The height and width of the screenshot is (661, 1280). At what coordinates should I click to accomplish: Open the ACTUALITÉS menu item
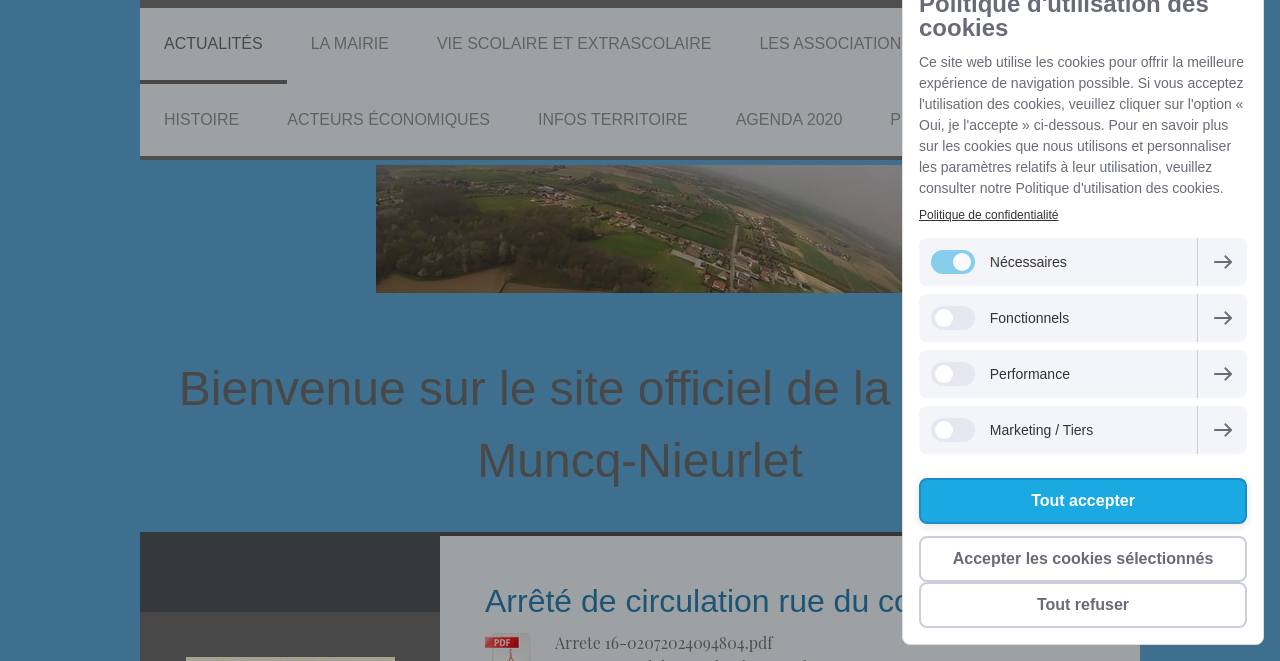click(213, 42)
